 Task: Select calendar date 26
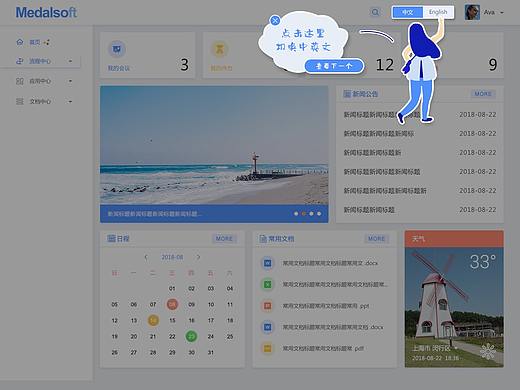coord(115,352)
